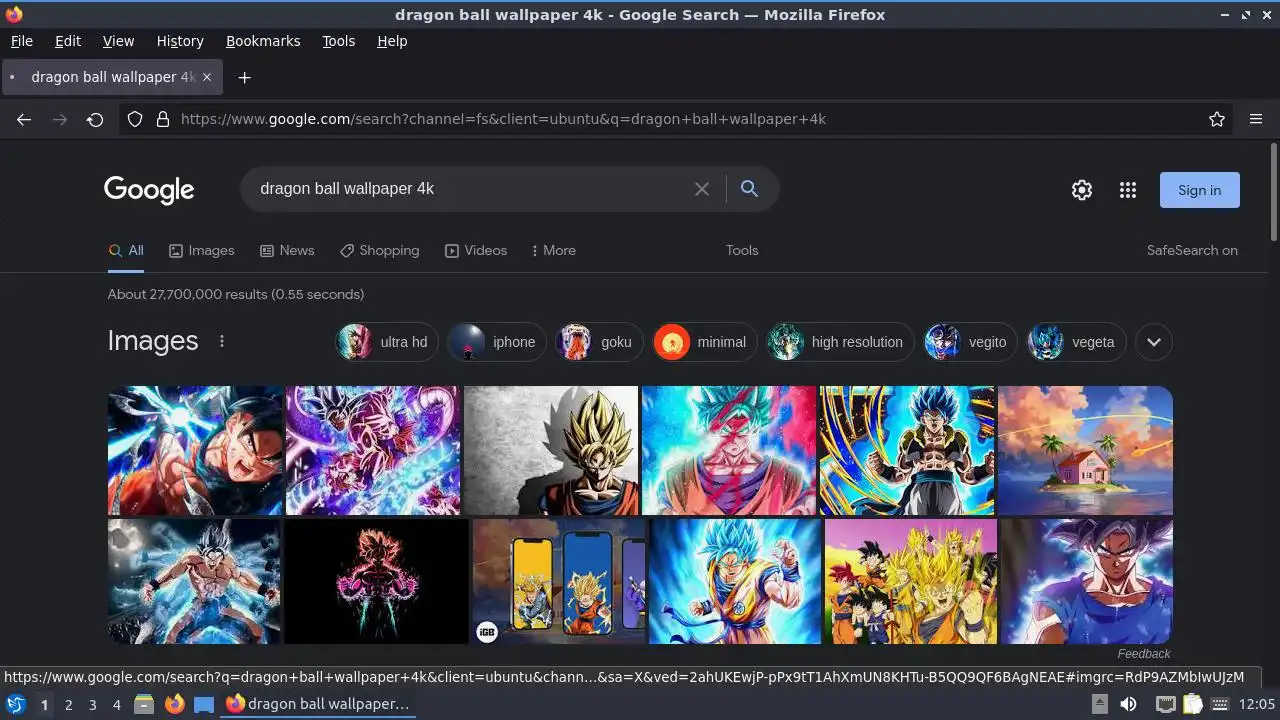Filter images by high resolution chip

840,342
